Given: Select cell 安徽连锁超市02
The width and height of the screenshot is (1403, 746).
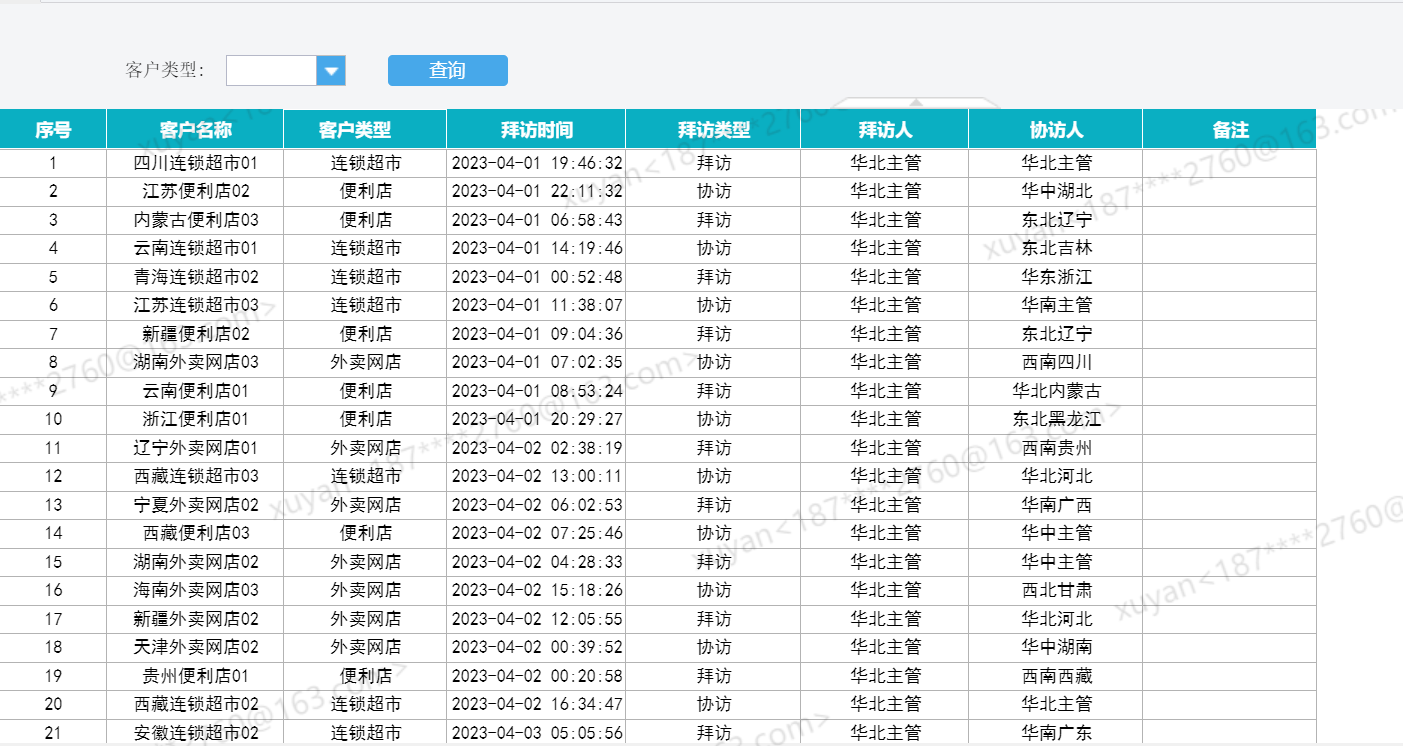Looking at the screenshot, I should (195, 733).
